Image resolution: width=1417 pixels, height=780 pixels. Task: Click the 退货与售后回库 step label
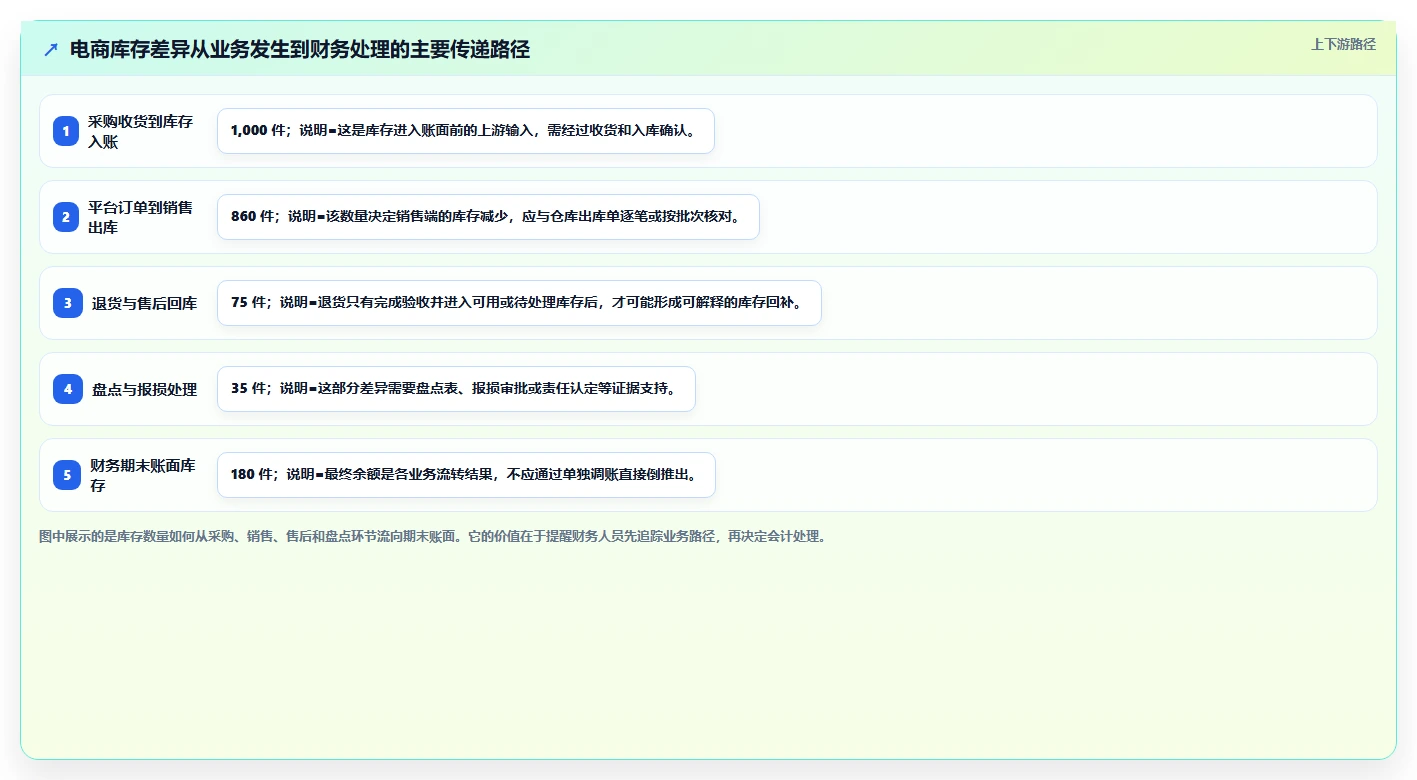pyautogui.click(x=144, y=303)
